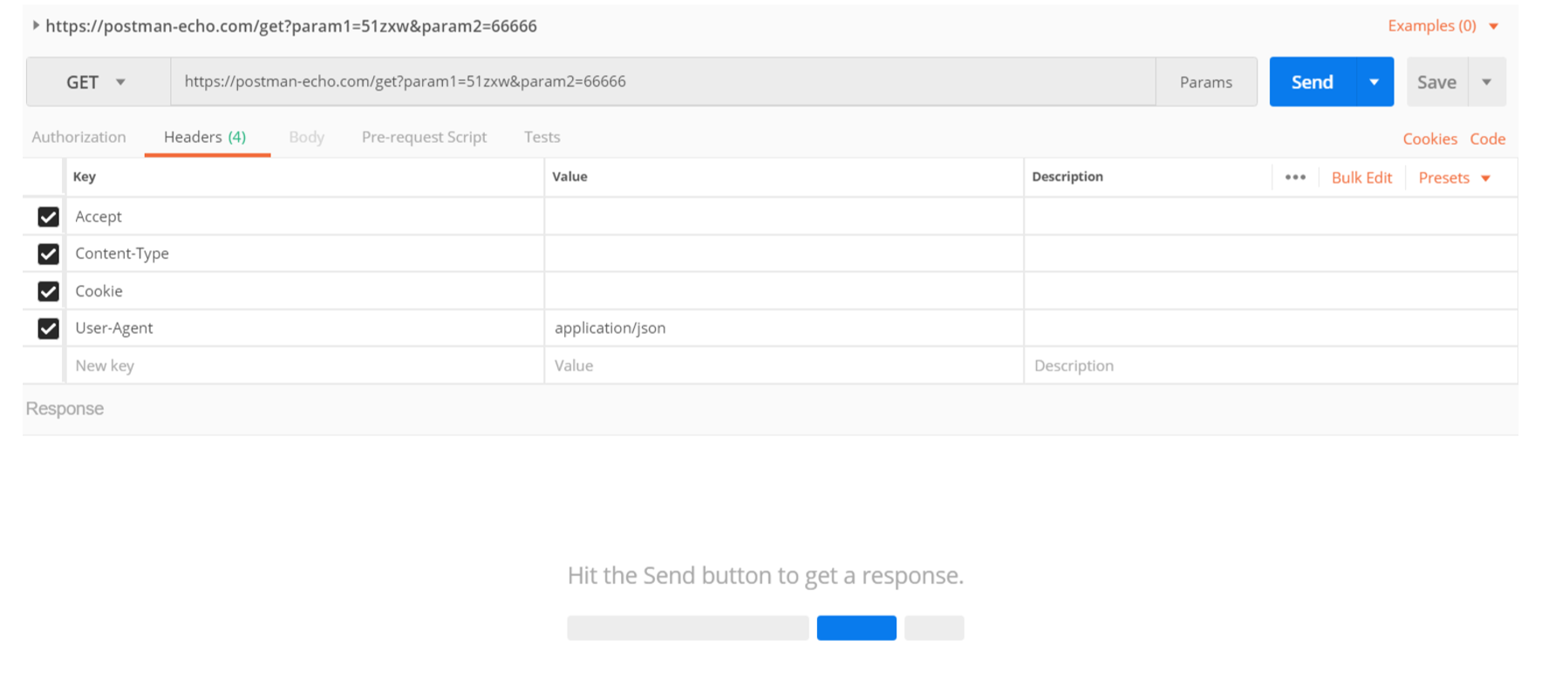Open the Pre-request Script tab
The image size is (1568, 673).
424,137
